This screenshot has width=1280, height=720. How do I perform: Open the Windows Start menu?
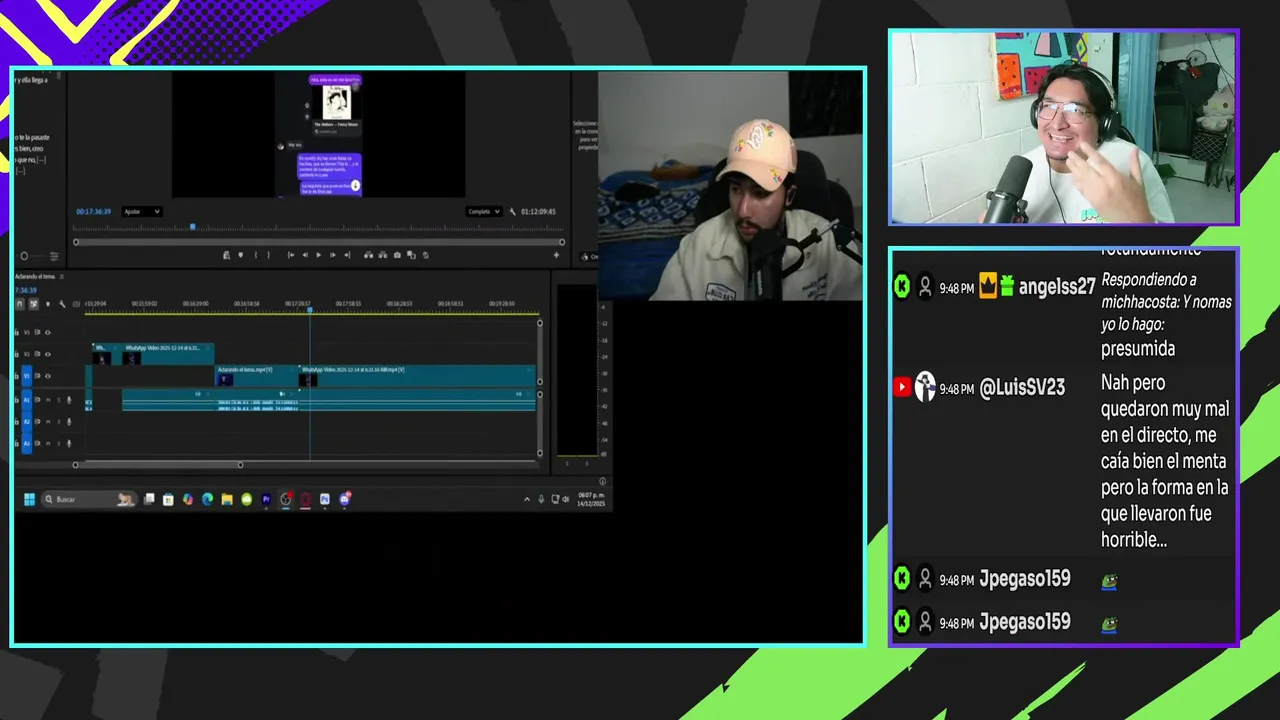coord(30,499)
